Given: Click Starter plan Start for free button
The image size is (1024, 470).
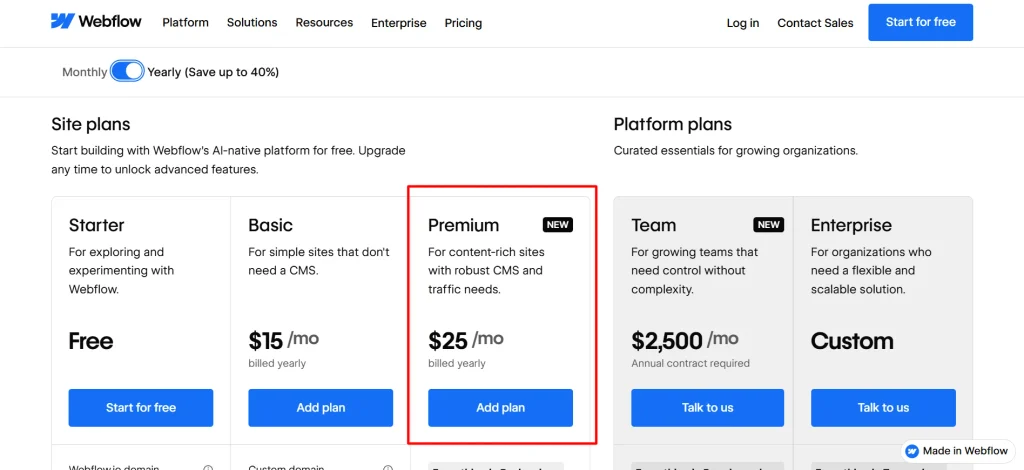Looking at the screenshot, I should click(140, 407).
